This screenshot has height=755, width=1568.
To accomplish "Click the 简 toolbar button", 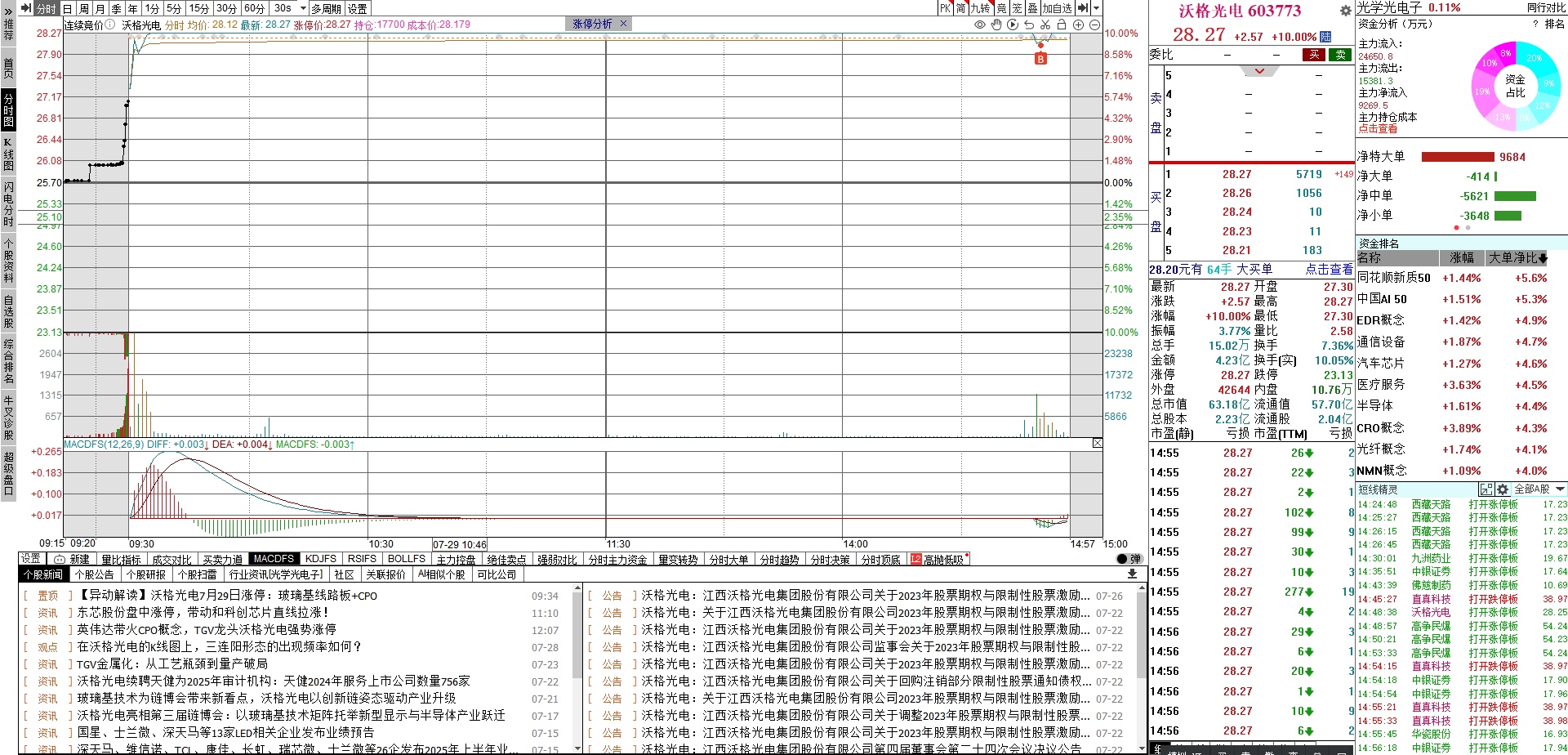I will pos(960,8).
